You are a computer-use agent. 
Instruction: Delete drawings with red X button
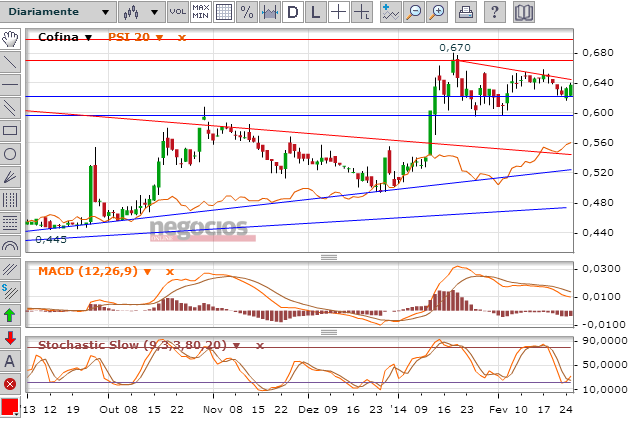[x=10, y=384]
